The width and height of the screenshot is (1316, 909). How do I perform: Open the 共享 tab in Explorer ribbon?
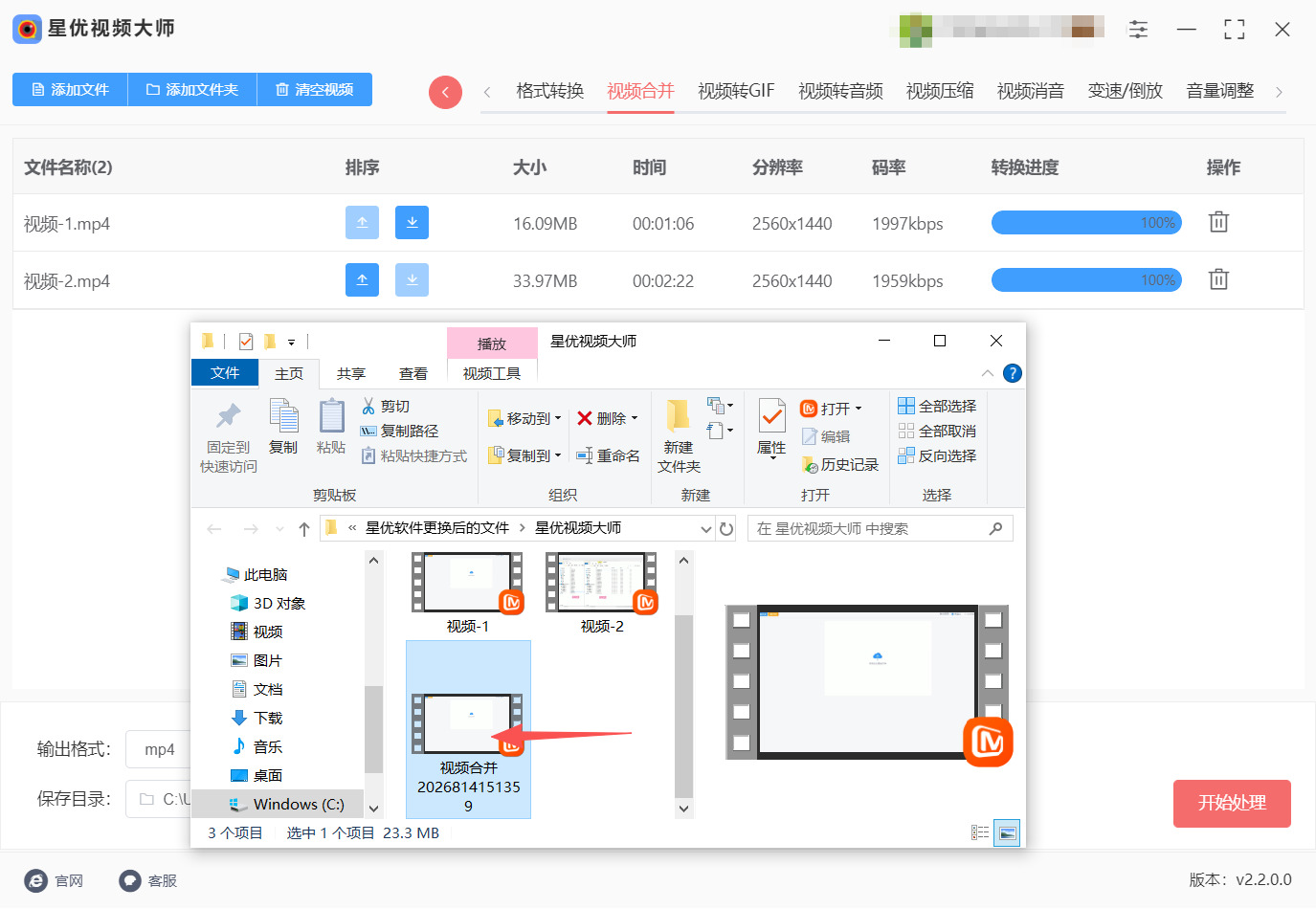point(351,374)
